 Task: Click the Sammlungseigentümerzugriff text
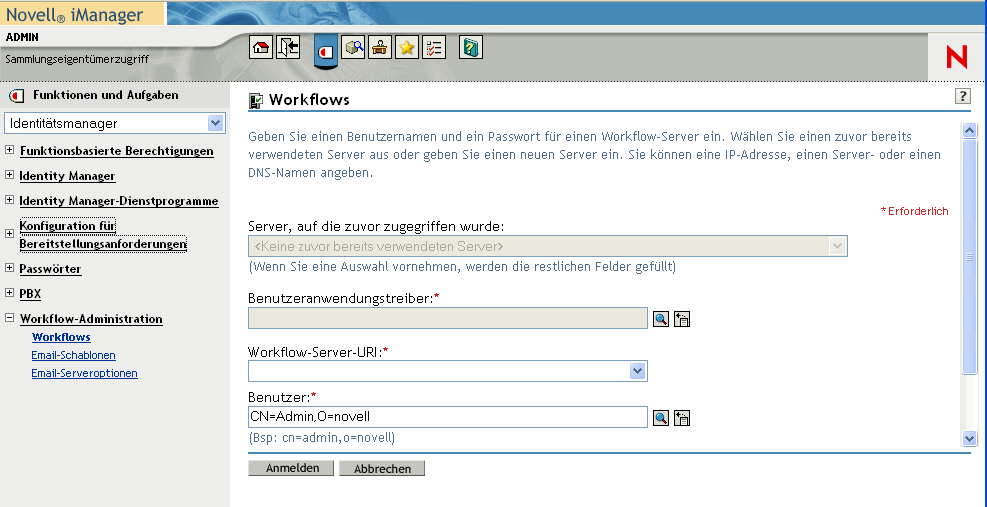coord(77,60)
